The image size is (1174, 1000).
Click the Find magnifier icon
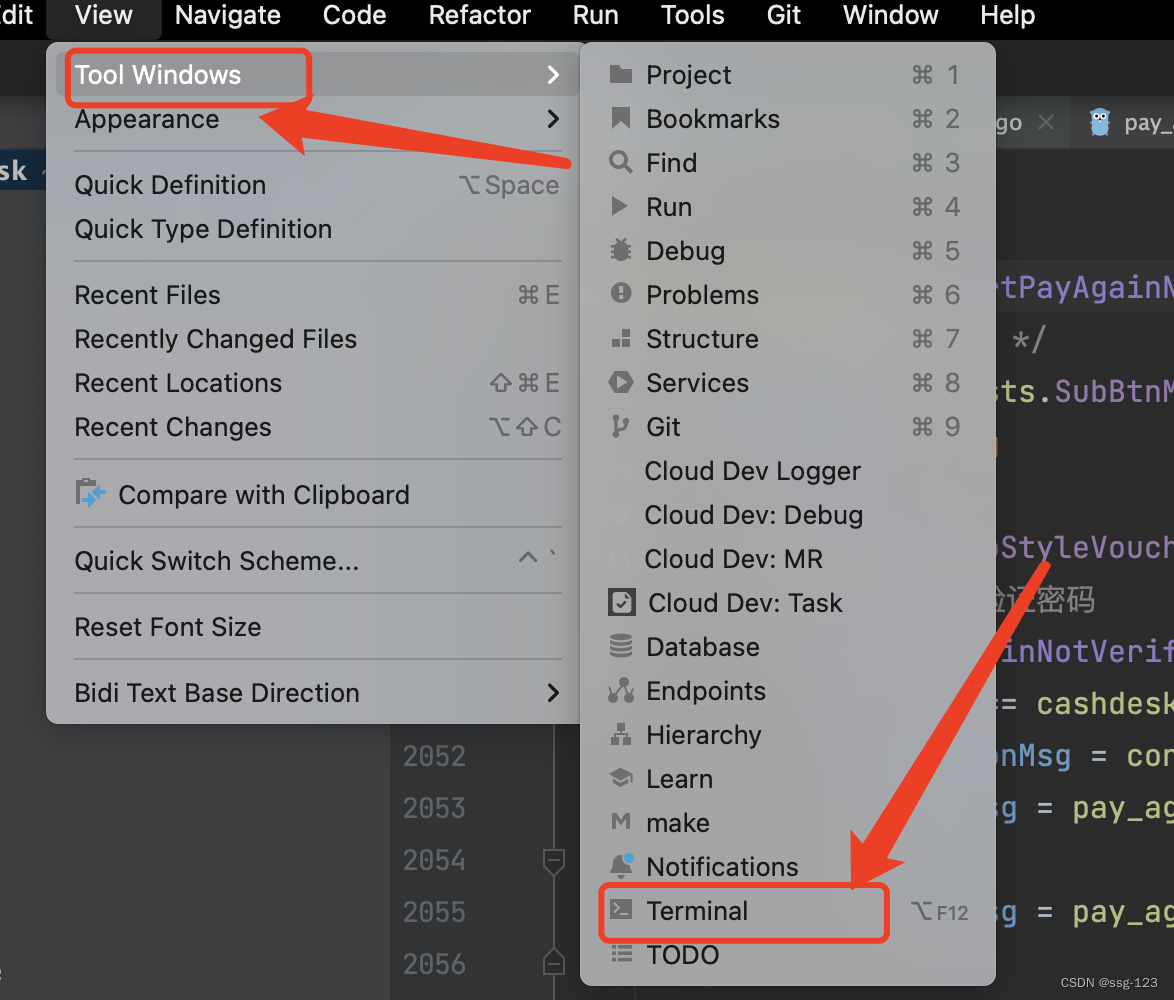tap(621, 162)
